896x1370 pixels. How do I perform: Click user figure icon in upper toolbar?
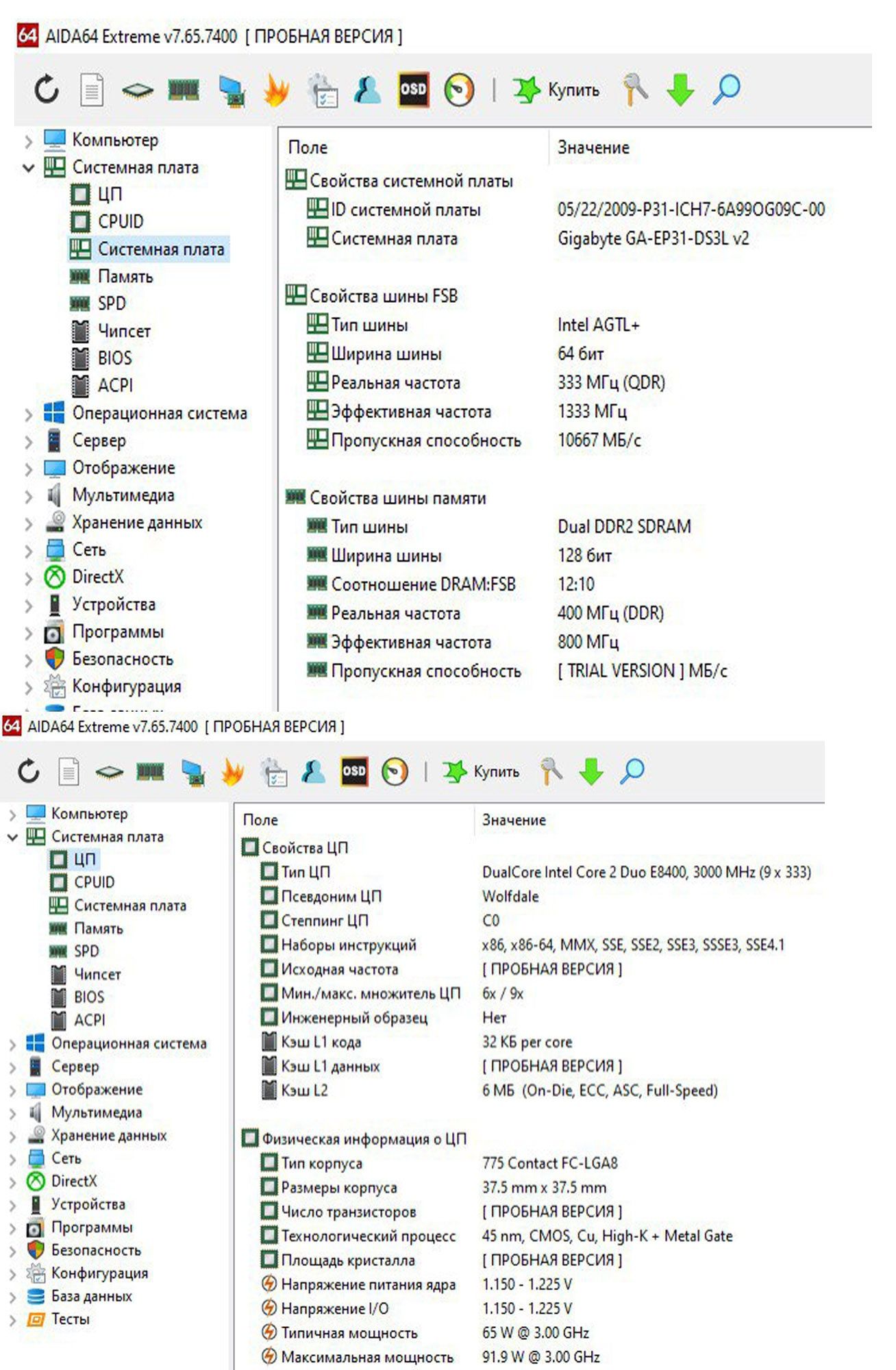coord(368,90)
